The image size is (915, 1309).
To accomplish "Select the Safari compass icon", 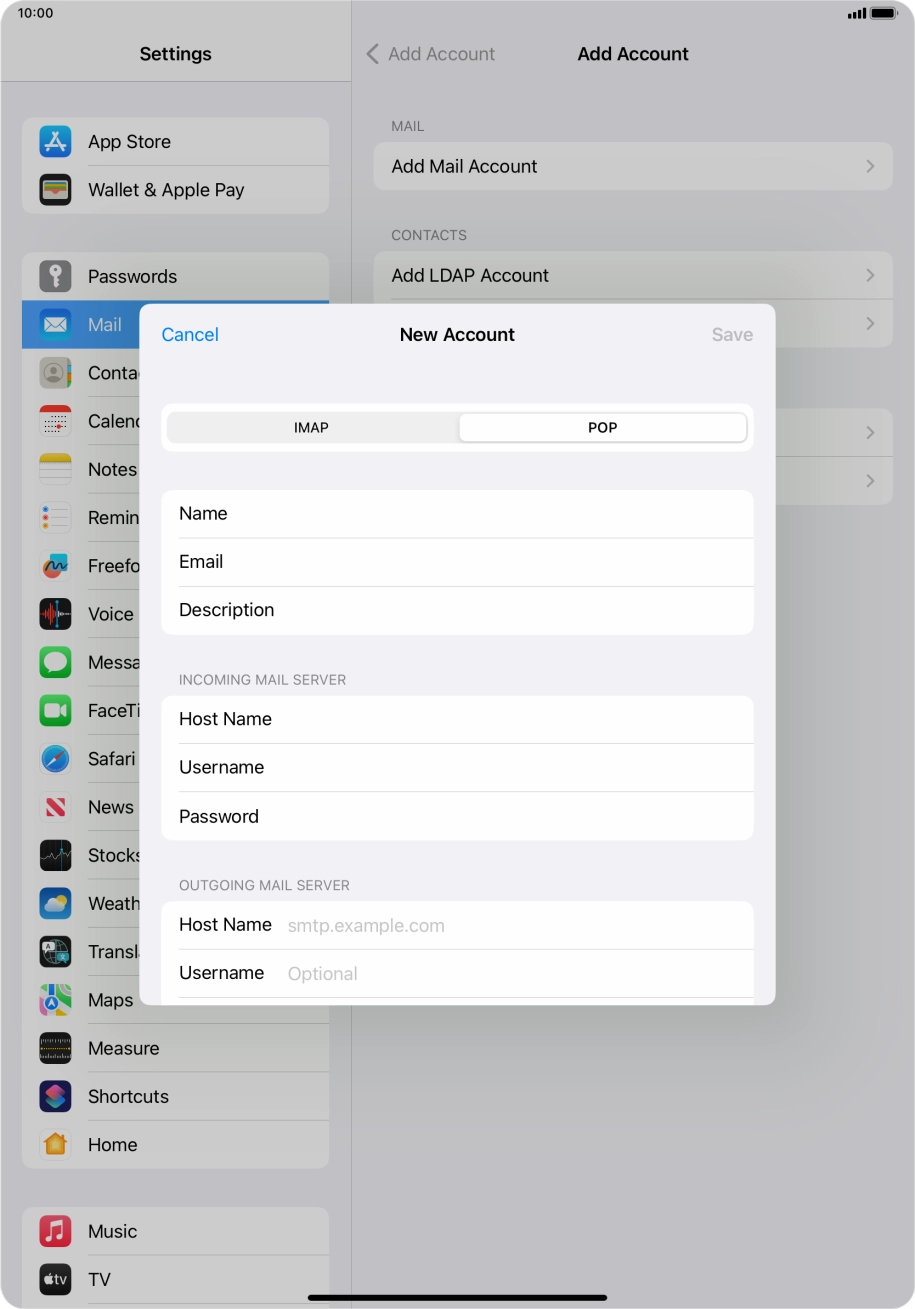I will 55,758.
